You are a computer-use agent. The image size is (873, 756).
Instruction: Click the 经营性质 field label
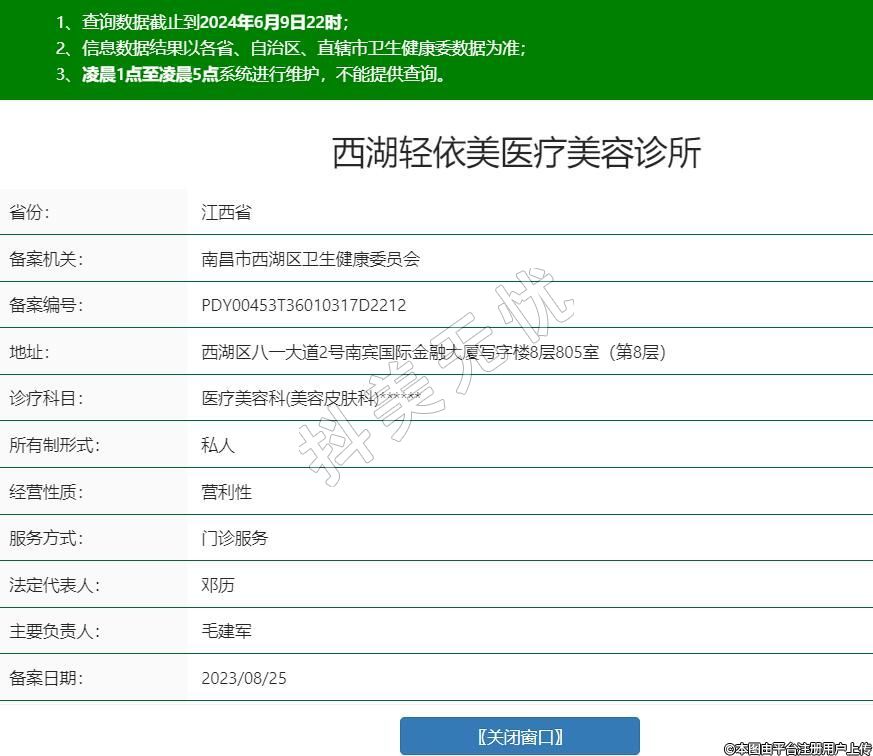(46, 492)
